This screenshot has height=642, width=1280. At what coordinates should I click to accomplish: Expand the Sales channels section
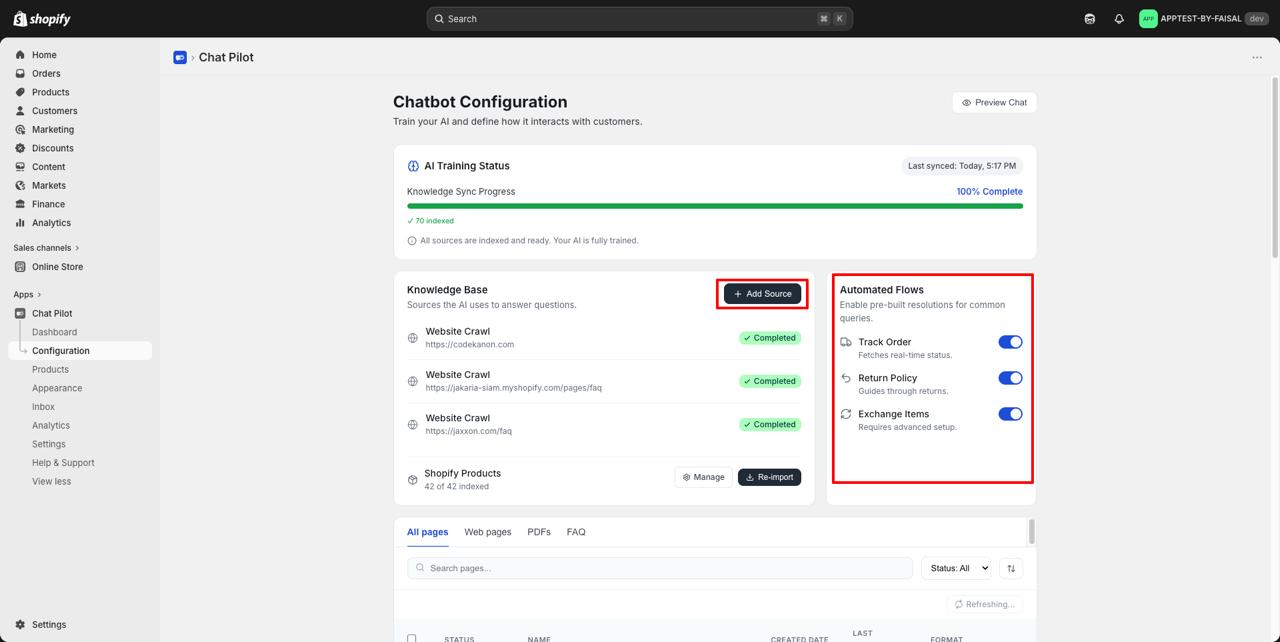(46, 248)
